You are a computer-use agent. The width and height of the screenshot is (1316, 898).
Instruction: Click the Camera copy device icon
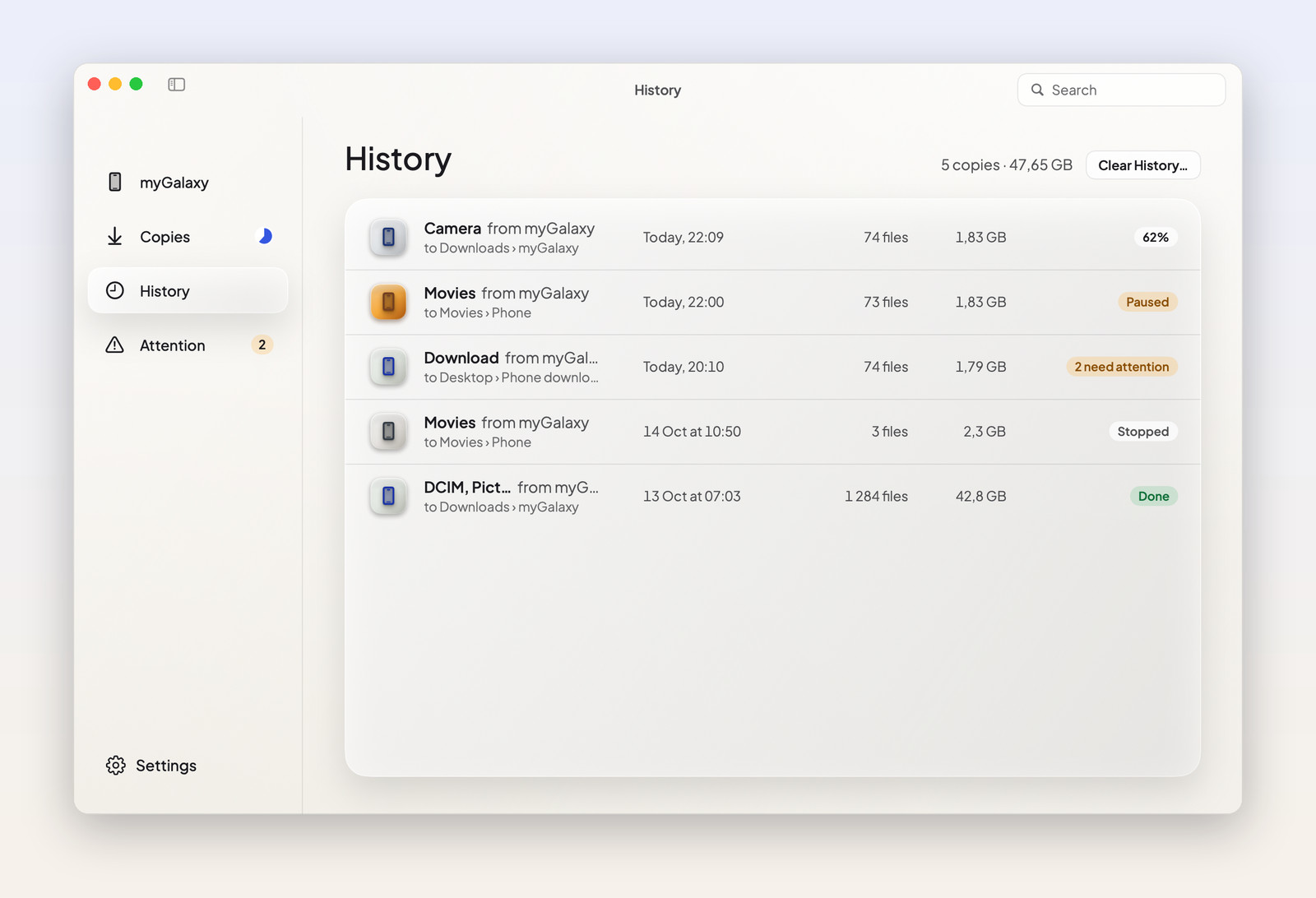(388, 238)
